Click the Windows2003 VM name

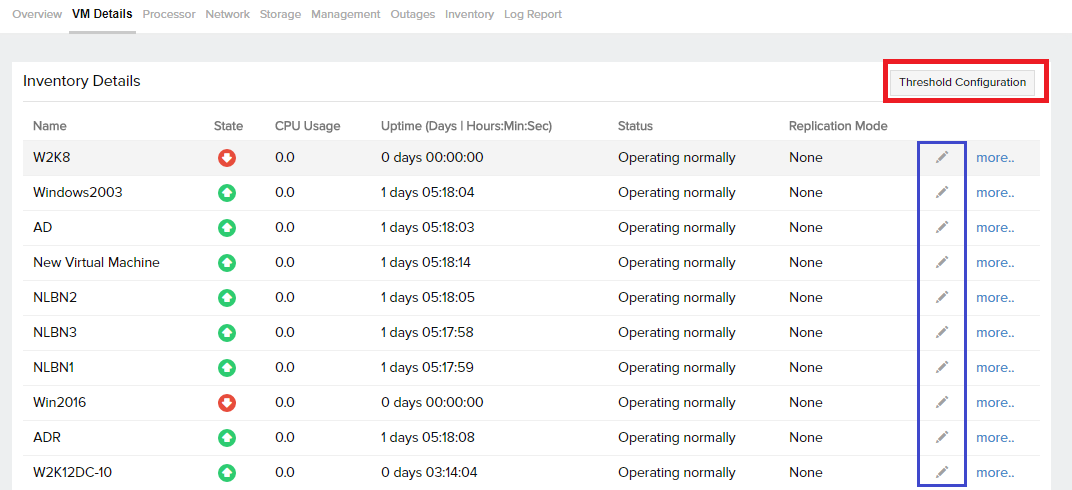pos(78,193)
